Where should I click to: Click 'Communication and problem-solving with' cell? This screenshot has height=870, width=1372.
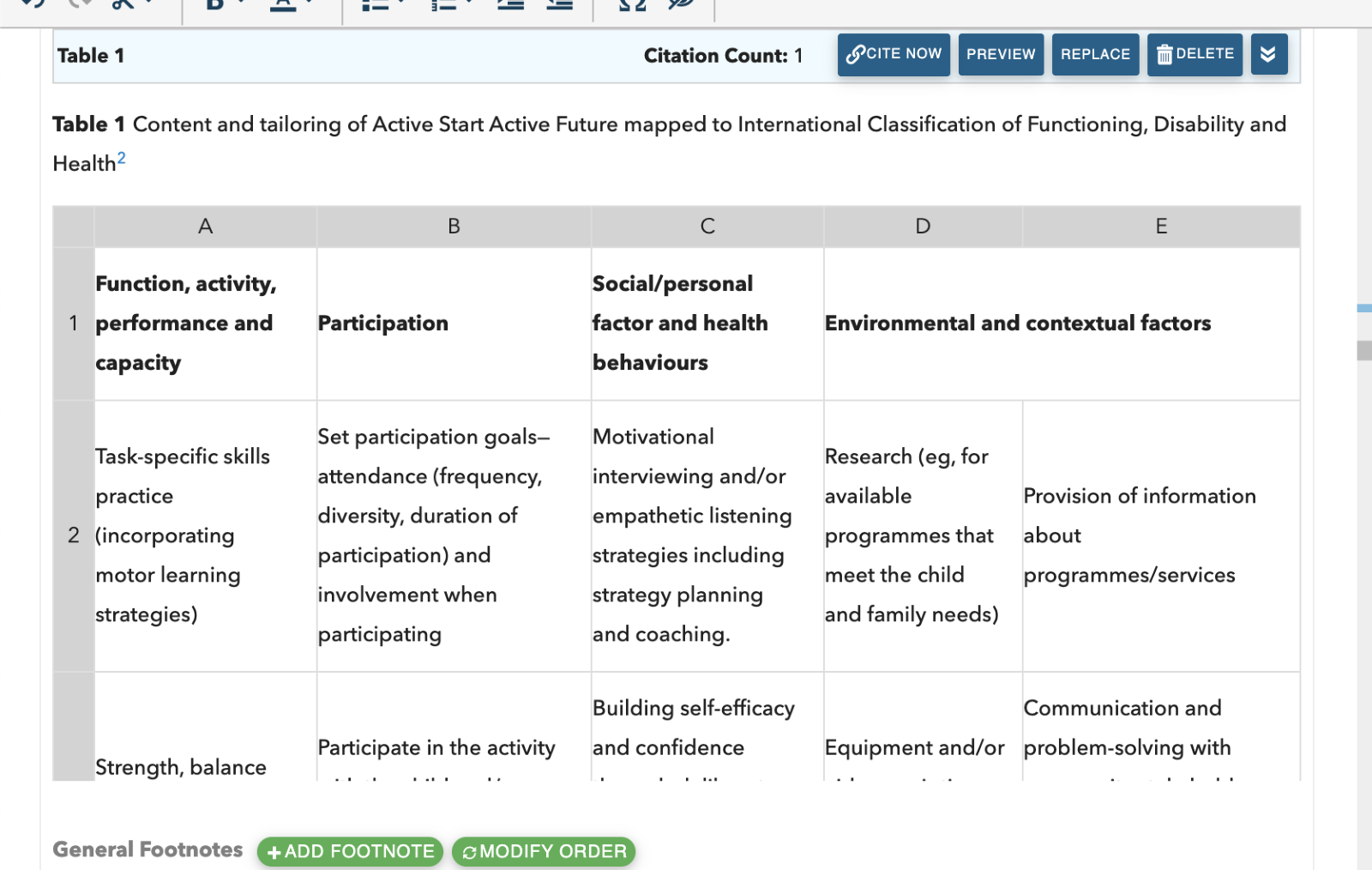[x=1161, y=727]
